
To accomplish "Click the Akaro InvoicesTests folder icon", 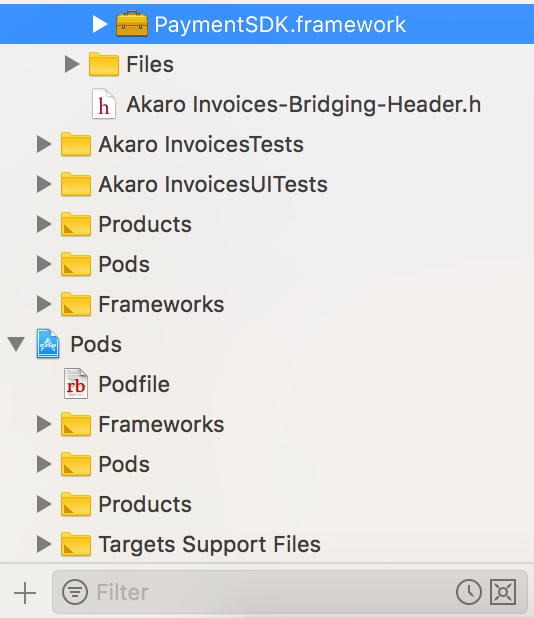I will 76,144.
